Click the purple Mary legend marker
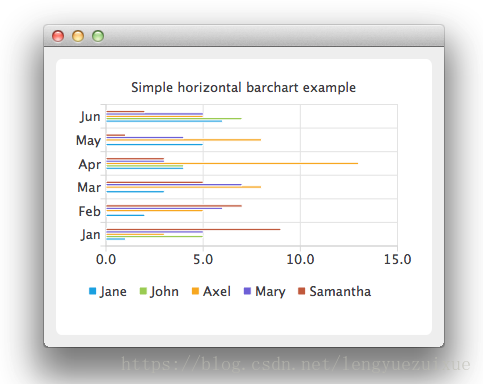 (247, 291)
